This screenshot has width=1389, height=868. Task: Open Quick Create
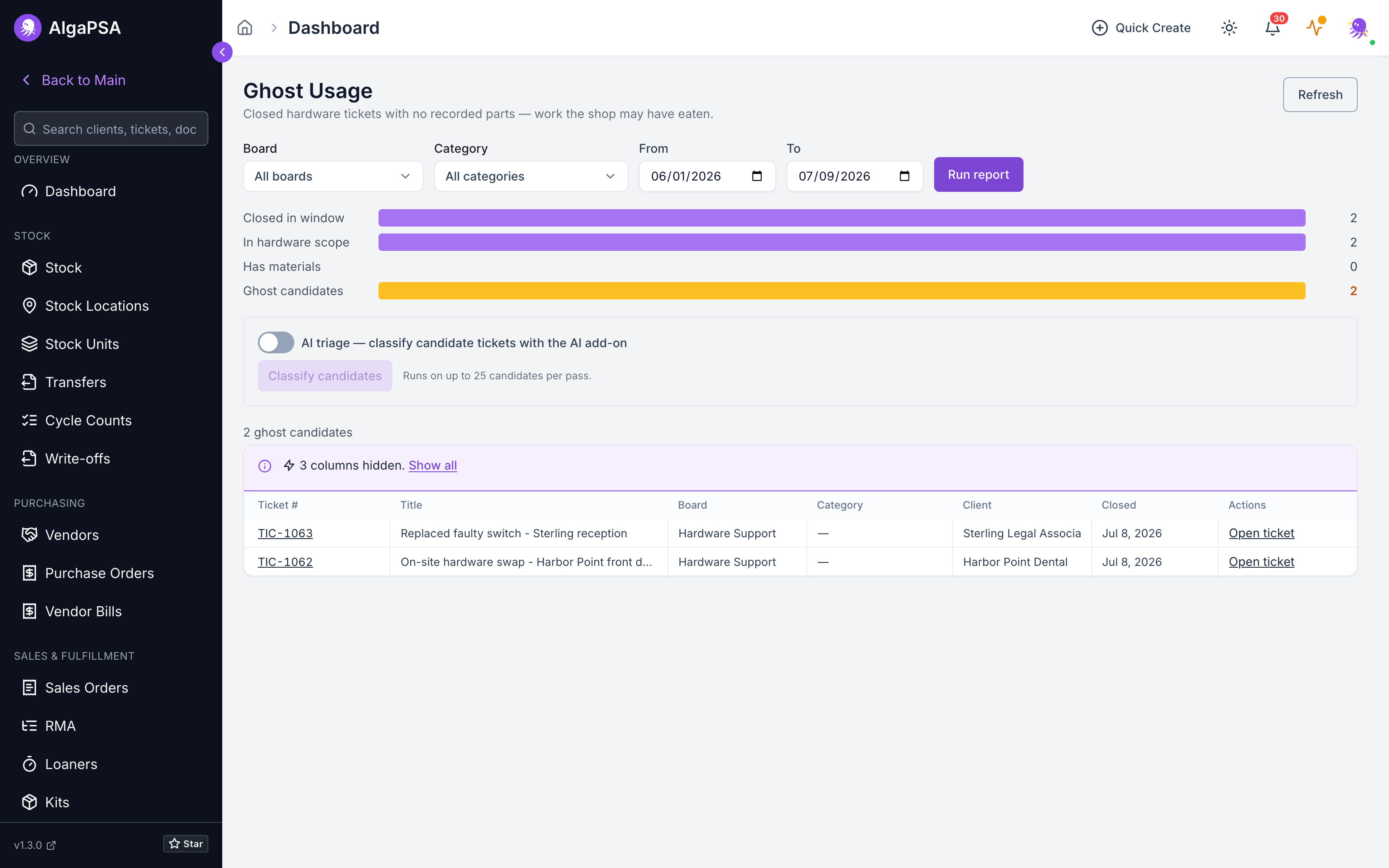click(x=1141, y=27)
